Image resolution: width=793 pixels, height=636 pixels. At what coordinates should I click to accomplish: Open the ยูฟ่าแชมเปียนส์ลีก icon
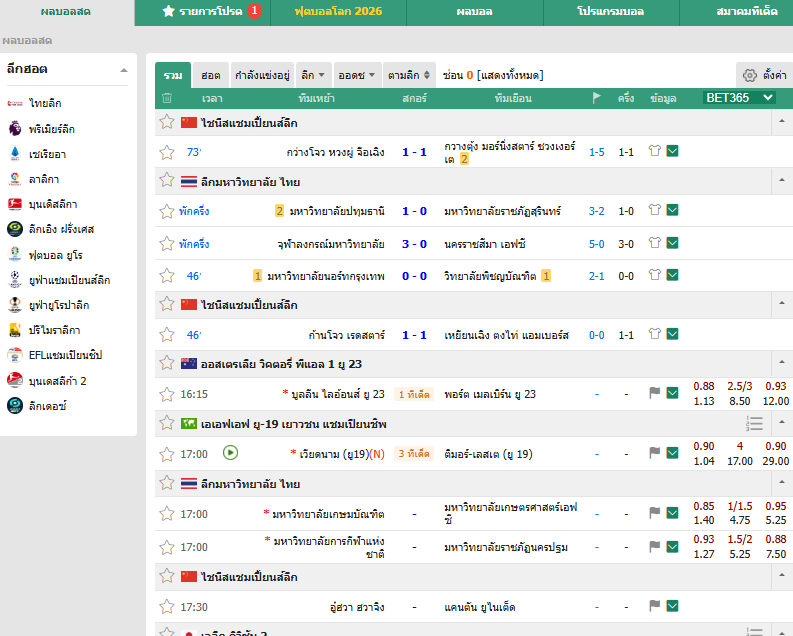[x=15, y=280]
